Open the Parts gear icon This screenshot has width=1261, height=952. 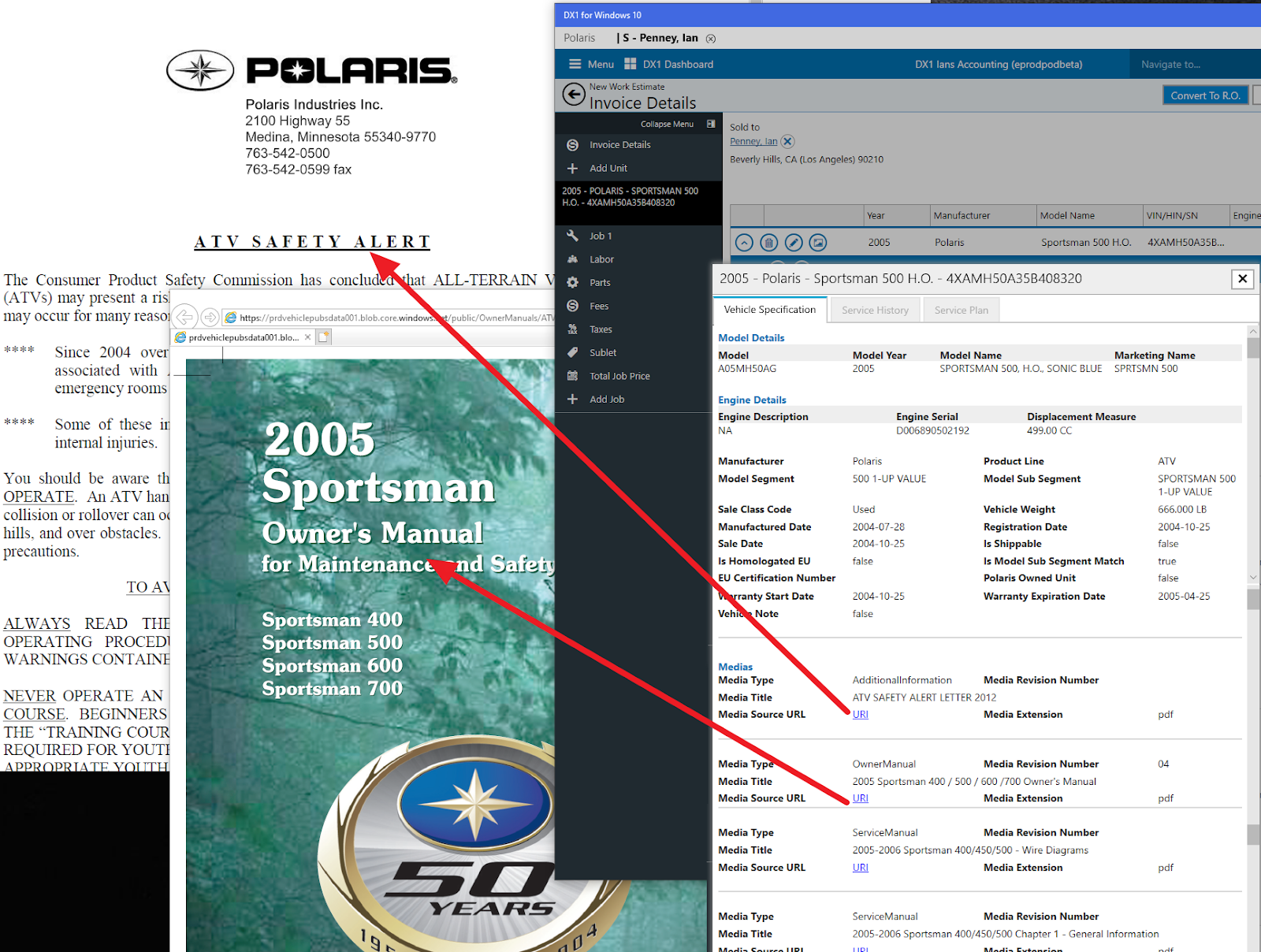(x=573, y=282)
